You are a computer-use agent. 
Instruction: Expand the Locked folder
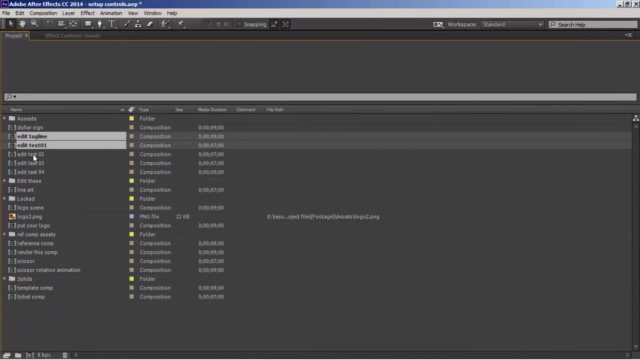pos(4,199)
